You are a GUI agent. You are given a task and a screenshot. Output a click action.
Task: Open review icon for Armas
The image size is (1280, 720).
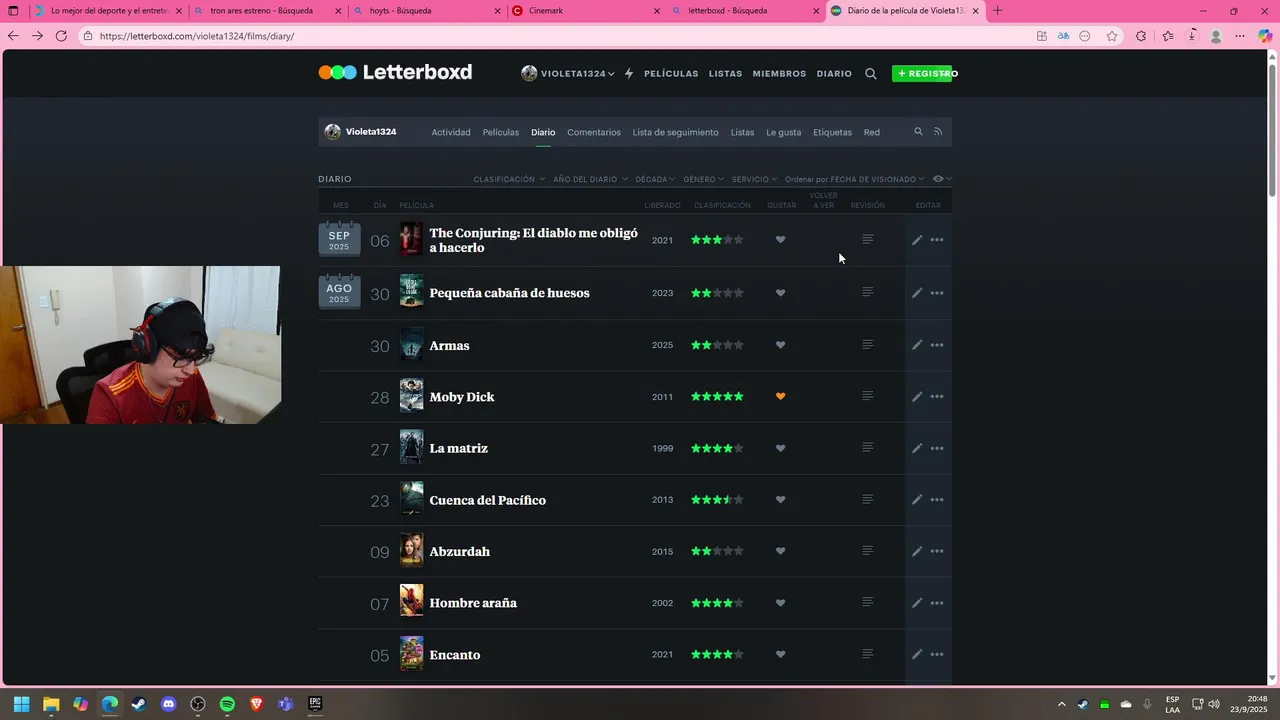[x=868, y=344]
